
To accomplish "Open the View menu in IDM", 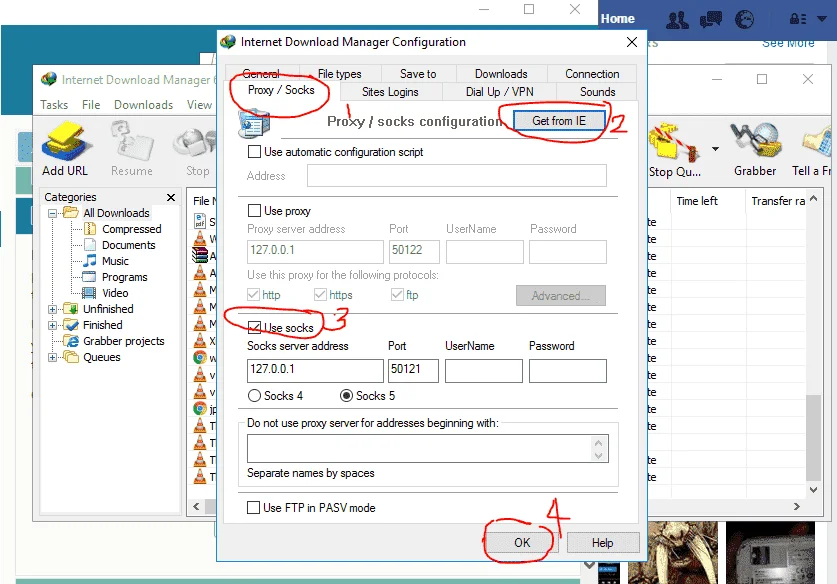I will point(199,105).
